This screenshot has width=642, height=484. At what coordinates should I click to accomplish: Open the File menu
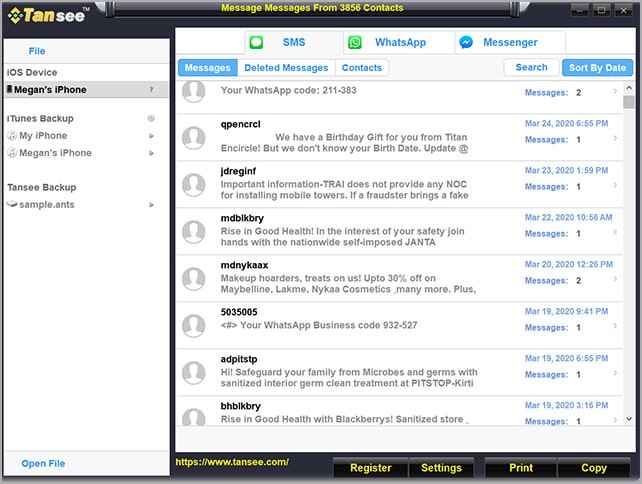(37, 50)
